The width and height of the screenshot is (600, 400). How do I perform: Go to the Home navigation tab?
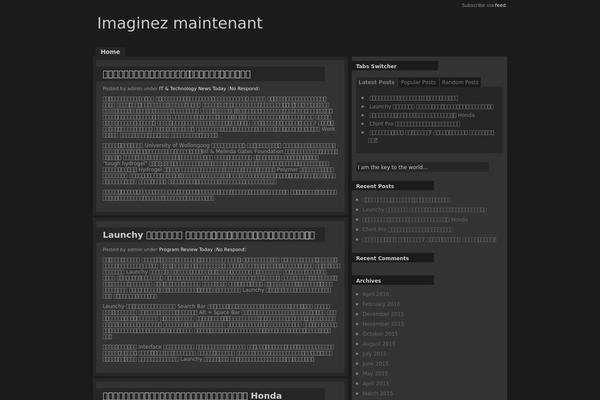[110, 52]
